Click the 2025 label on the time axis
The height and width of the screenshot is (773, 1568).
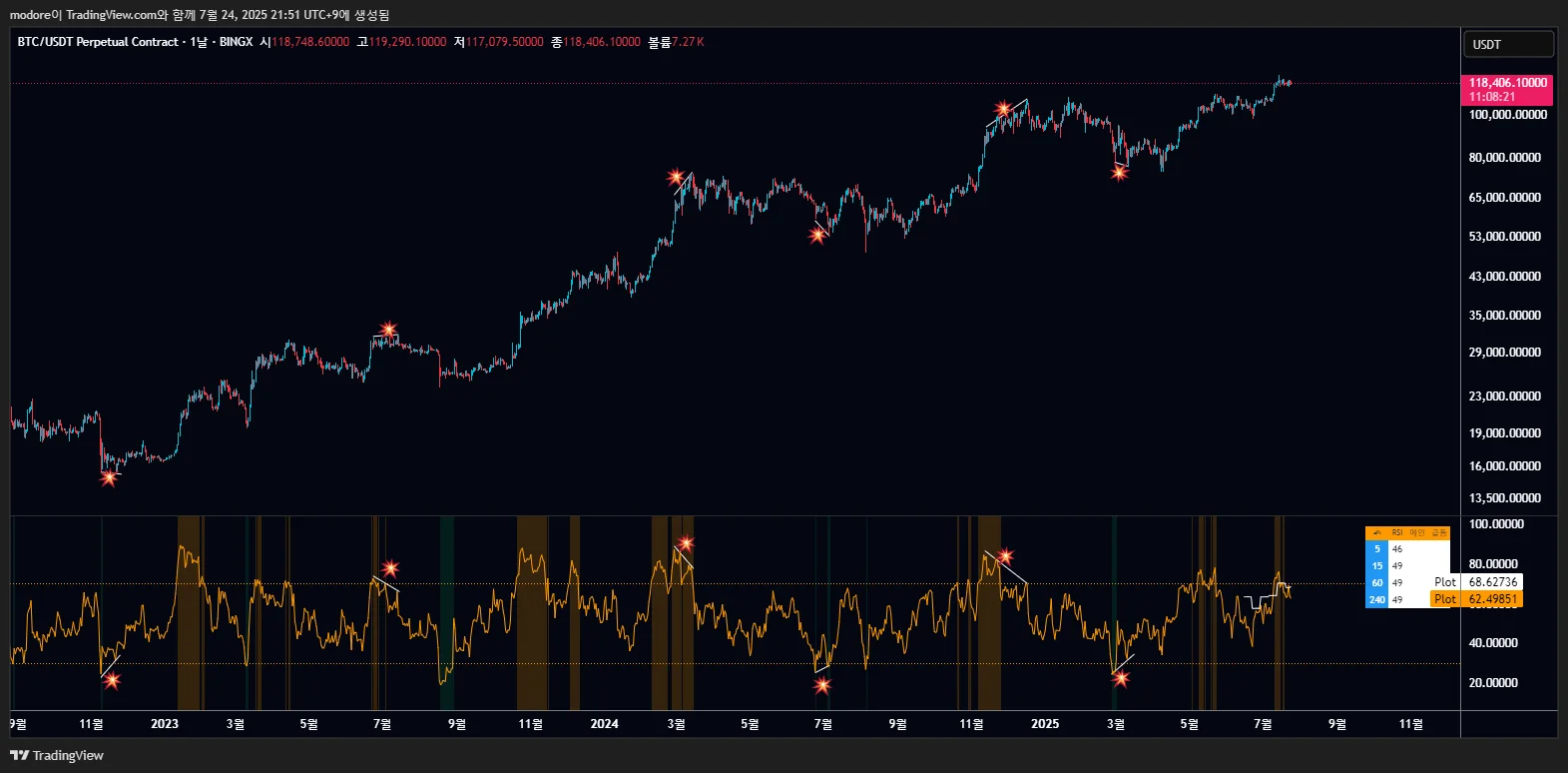[x=1045, y=724]
